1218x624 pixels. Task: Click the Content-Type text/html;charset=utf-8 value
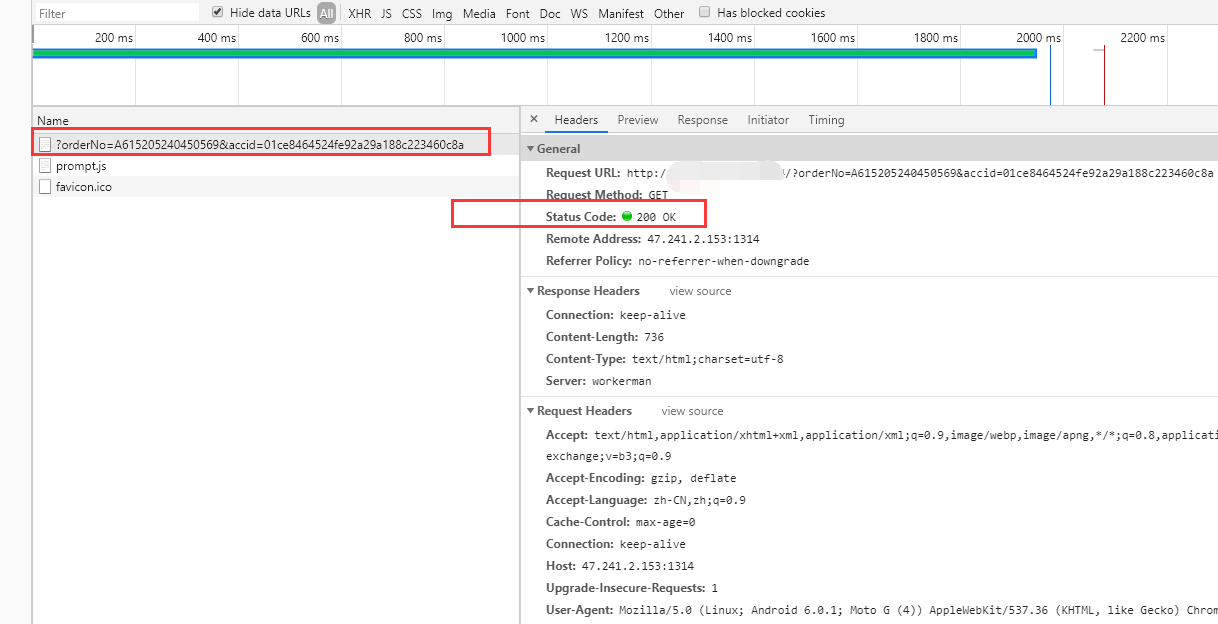707,359
